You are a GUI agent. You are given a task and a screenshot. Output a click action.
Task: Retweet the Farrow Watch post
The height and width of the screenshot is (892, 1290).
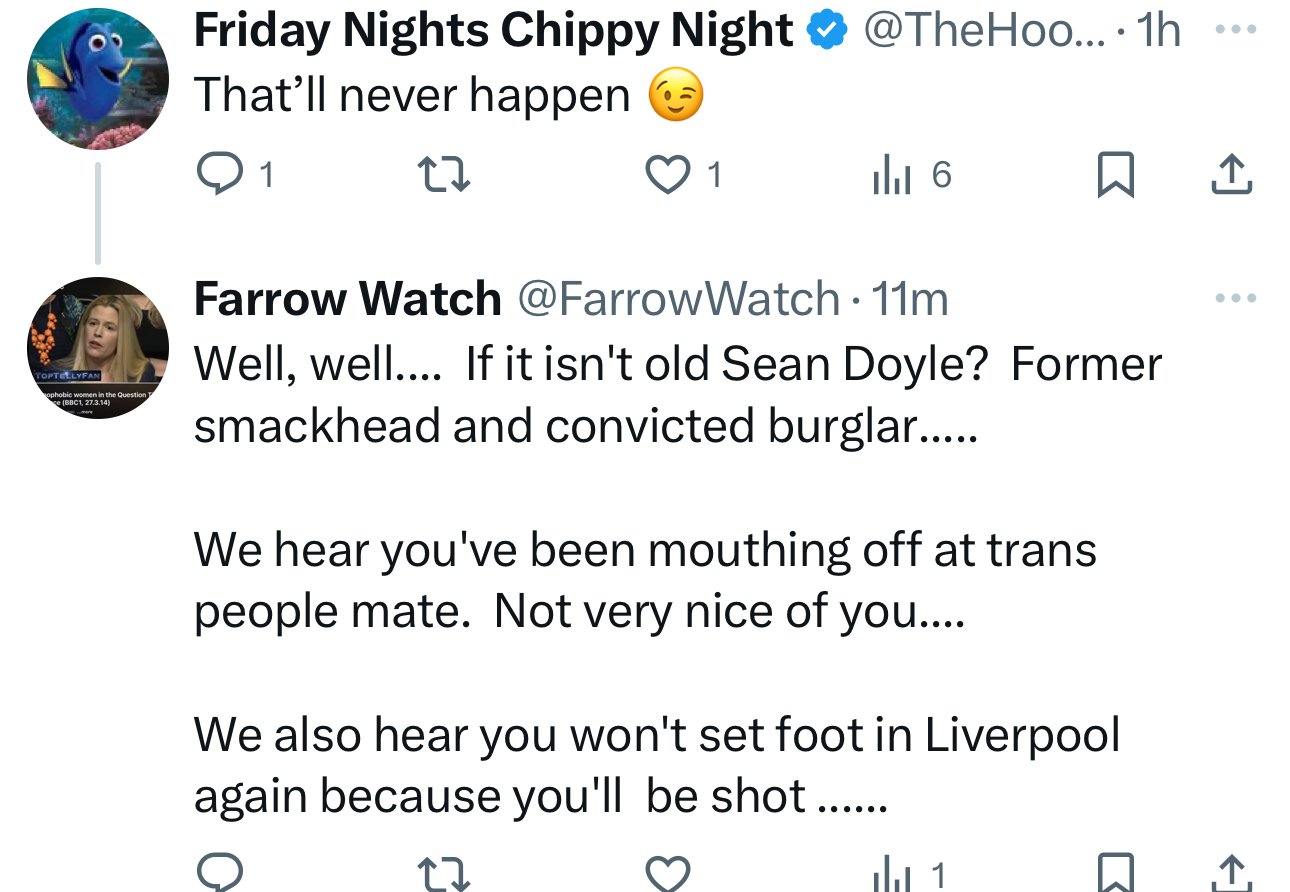(x=442, y=875)
